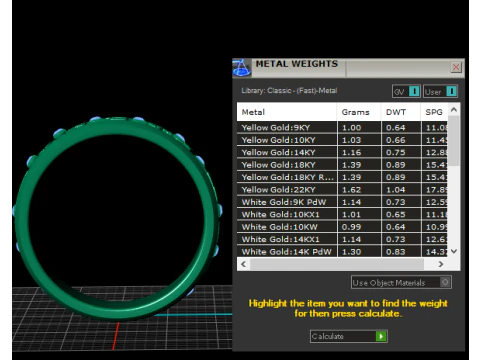Click the 0.83 DWT value for 14K PdW
480x360 pixels.
click(396, 251)
